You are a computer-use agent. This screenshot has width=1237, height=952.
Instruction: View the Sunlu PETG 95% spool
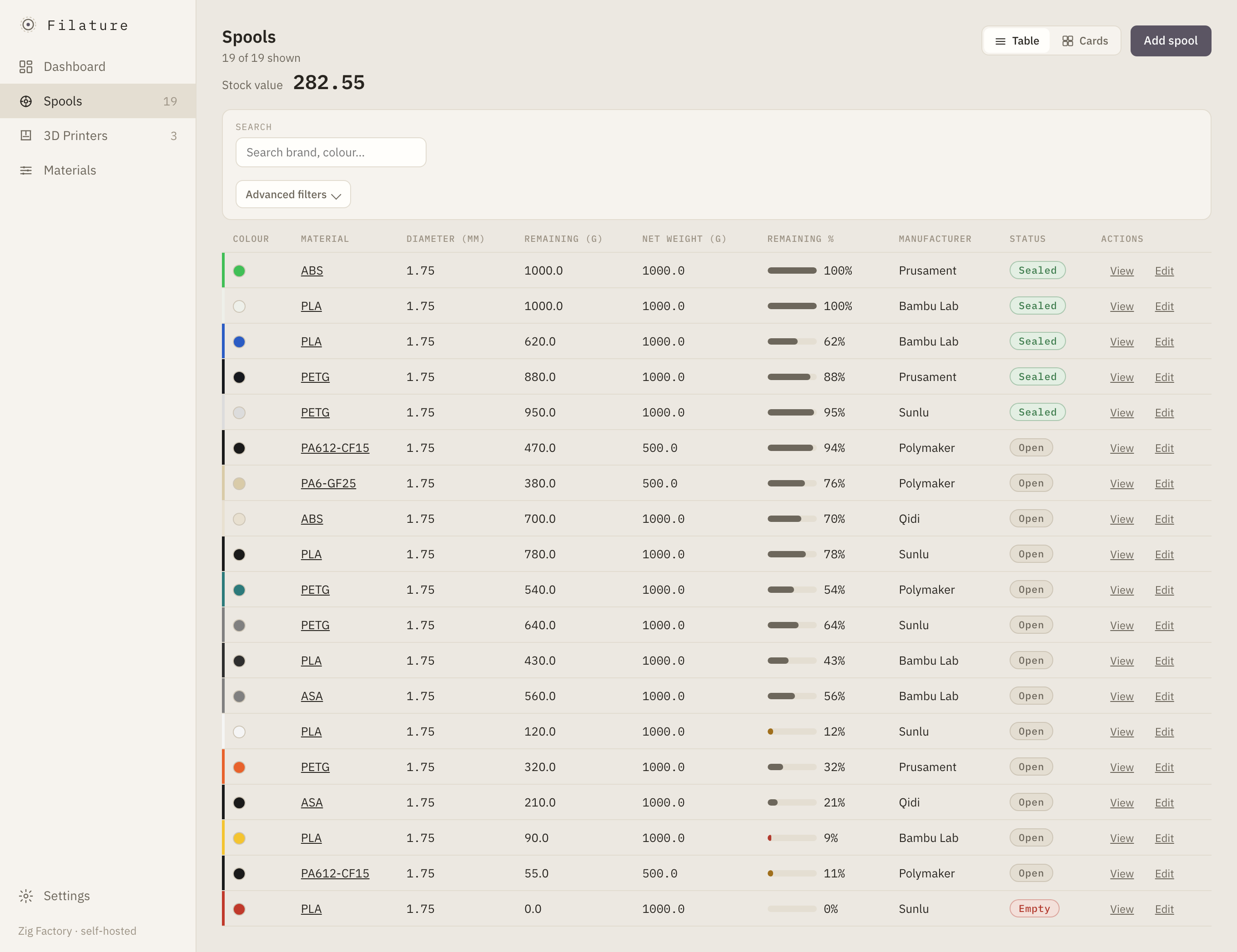pyautogui.click(x=1121, y=412)
